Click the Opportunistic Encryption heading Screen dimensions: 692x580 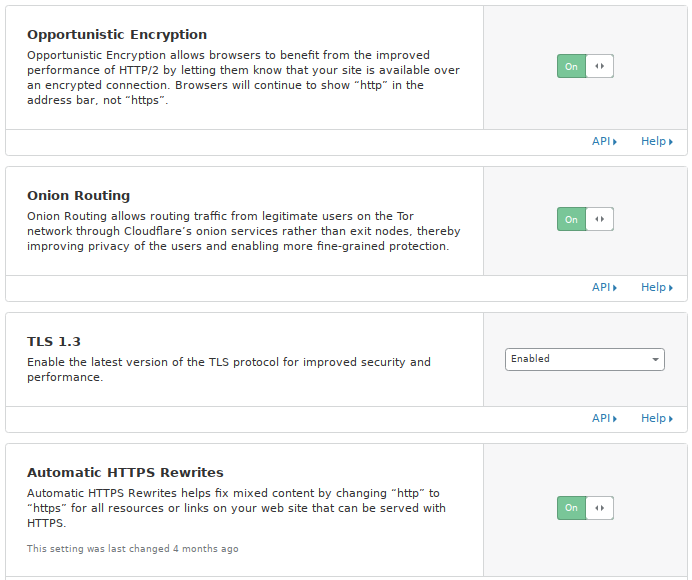point(117,35)
